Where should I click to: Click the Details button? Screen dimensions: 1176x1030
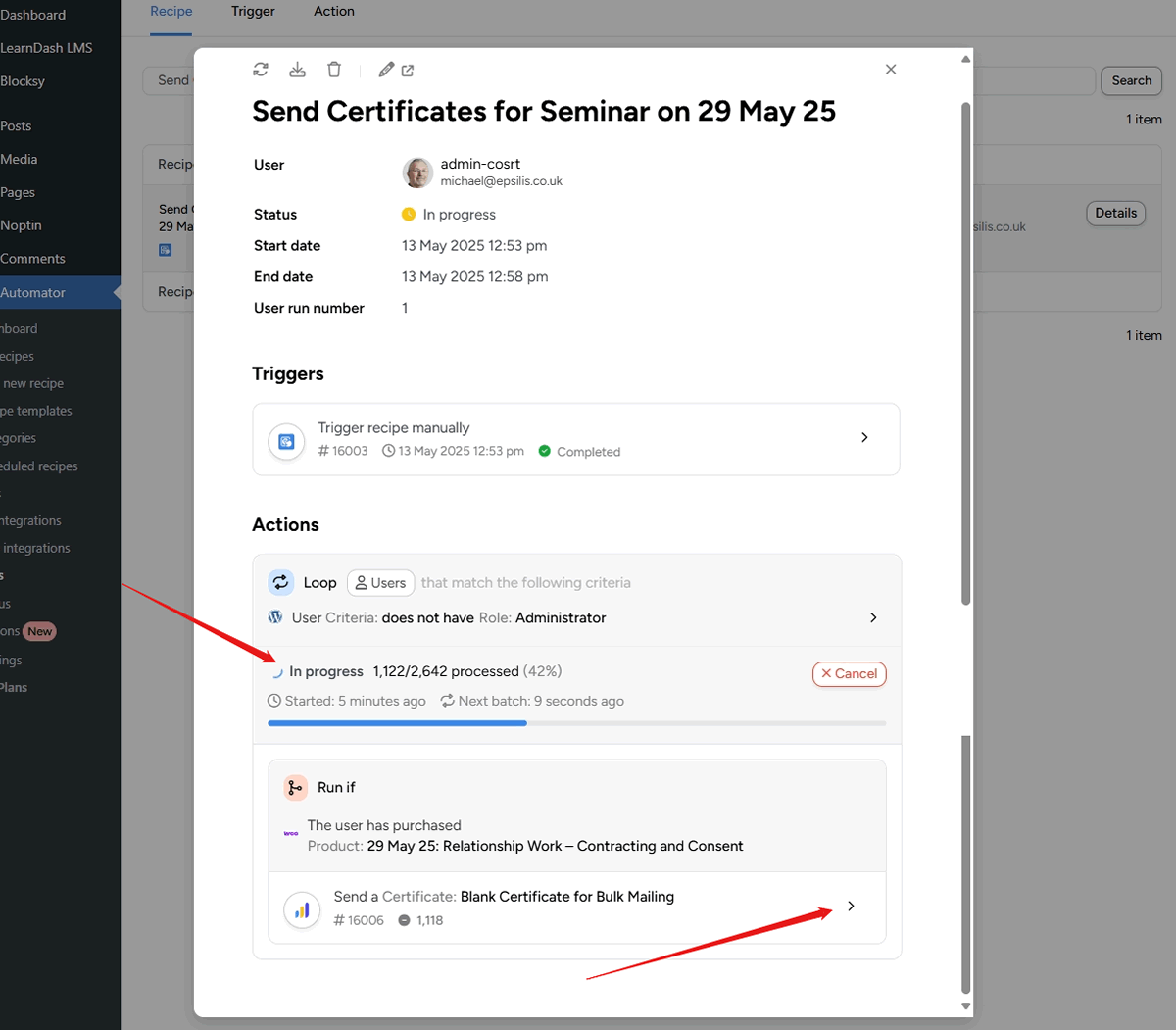1116,213
